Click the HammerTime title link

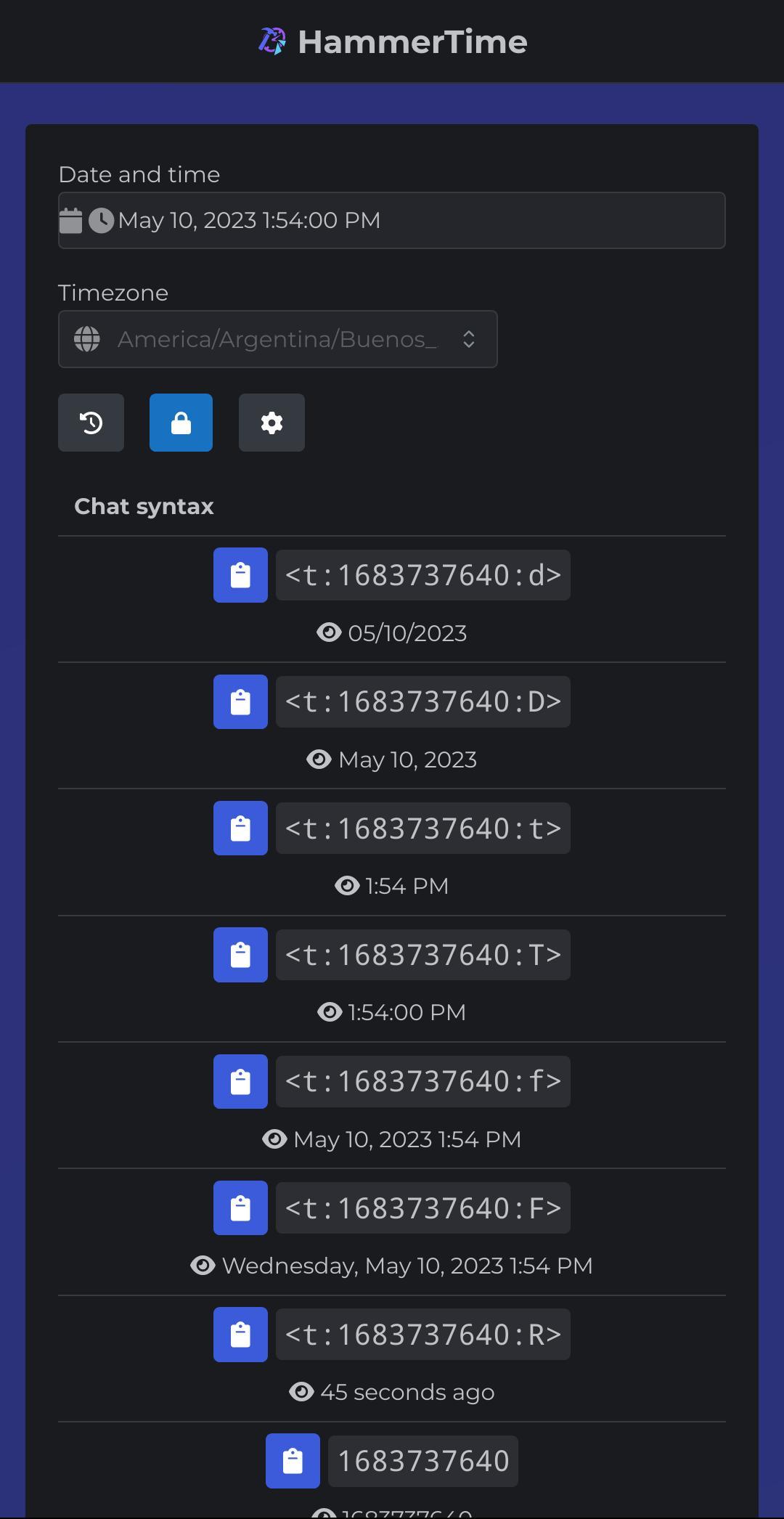412,41
